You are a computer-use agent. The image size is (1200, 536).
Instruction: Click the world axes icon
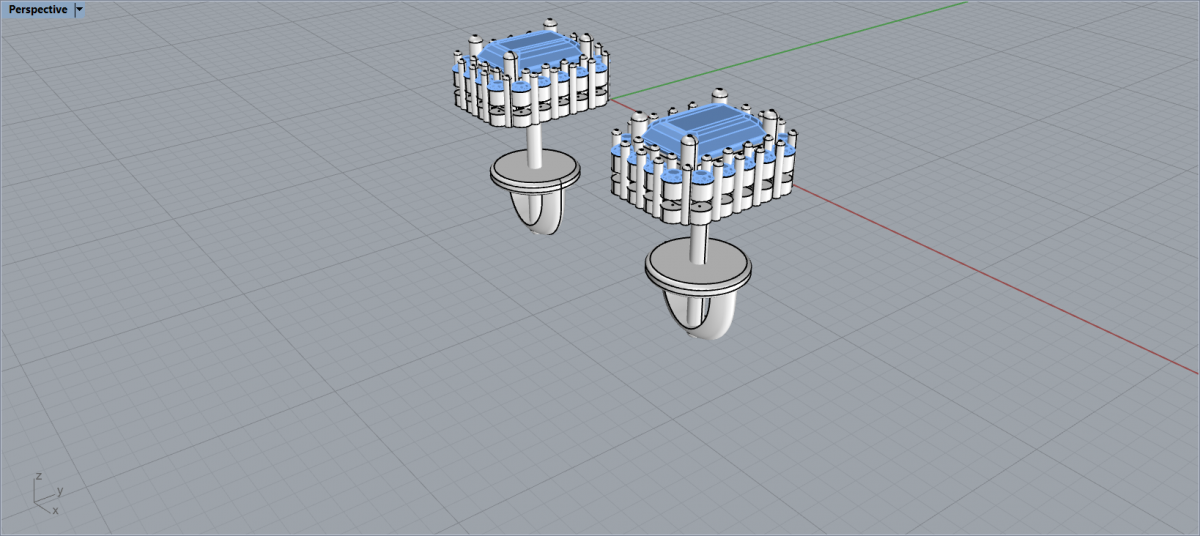46,494
